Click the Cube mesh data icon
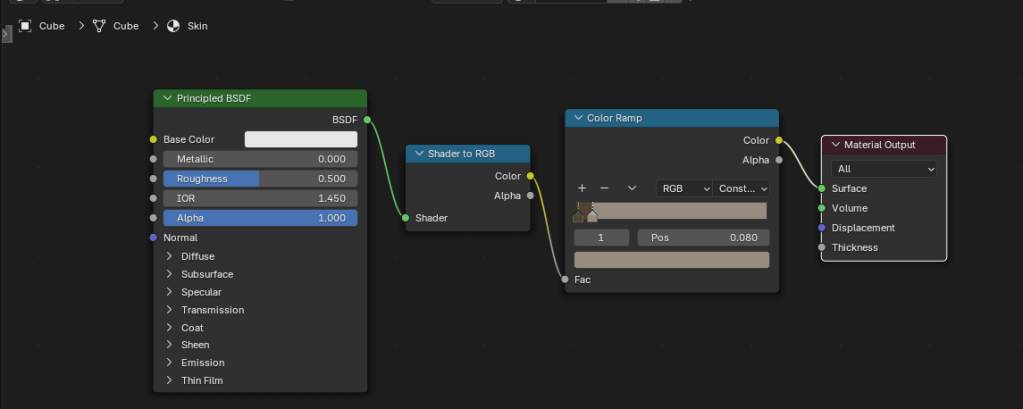1023x409 pixels. [99, 26]
